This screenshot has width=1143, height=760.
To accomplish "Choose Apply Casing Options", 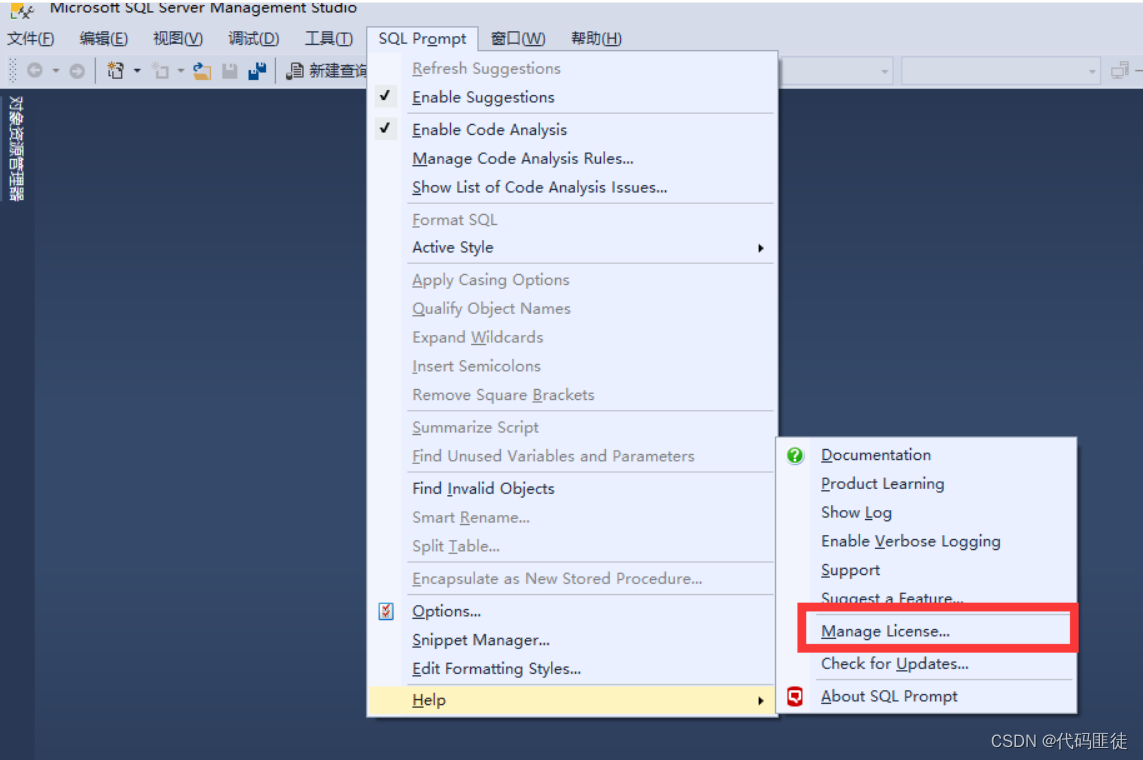I will tap(491, 280).
